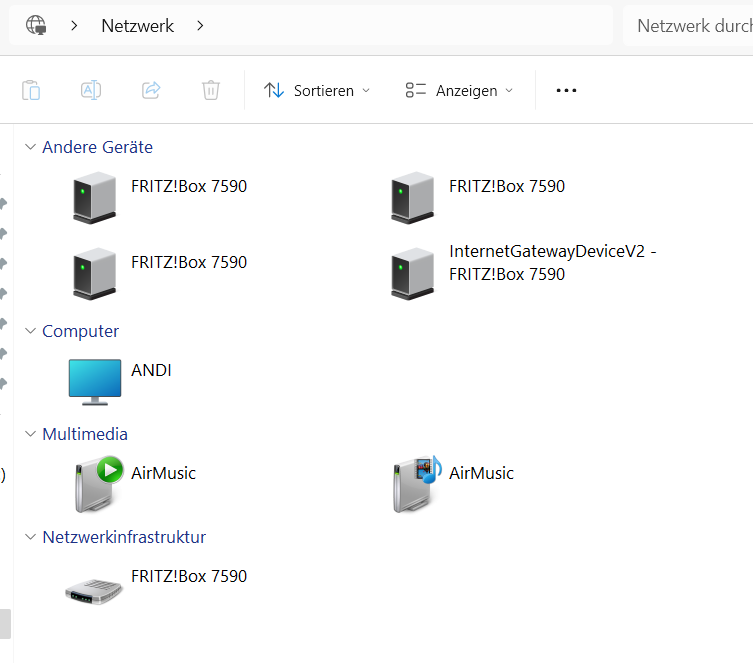Select the InternetGatewayDeviceV2 device icon
The height and width of the screenshot is (663, 753).
pos(413,274)
